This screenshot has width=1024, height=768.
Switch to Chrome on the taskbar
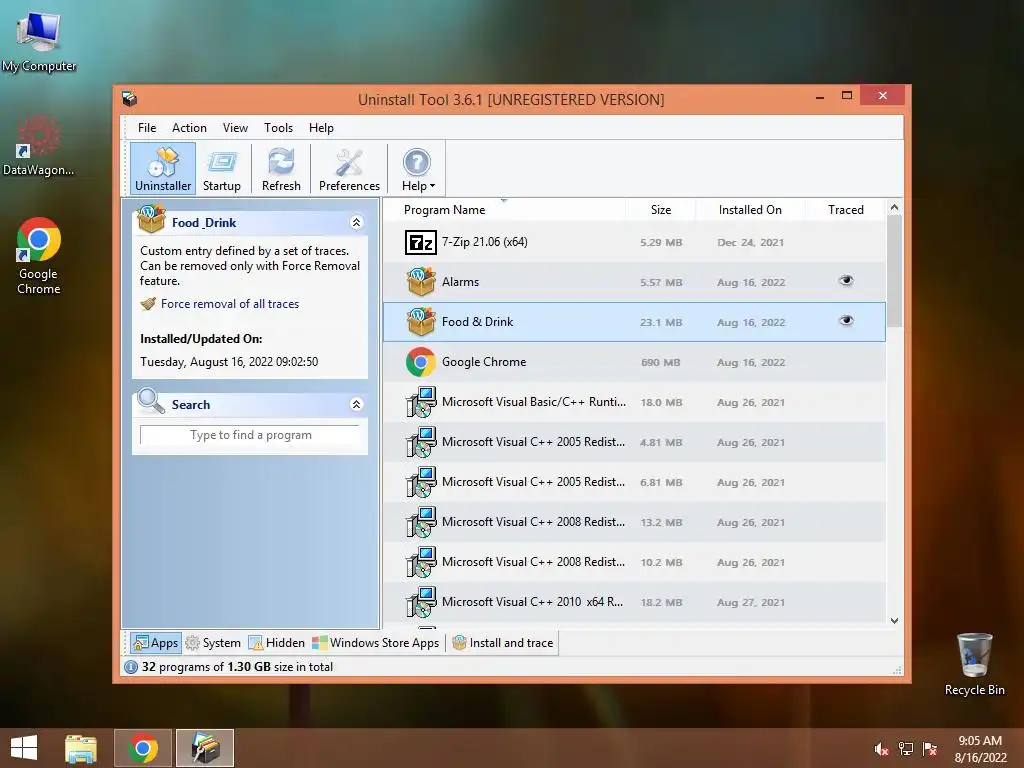pyautogui.click(x=143, y=748)
